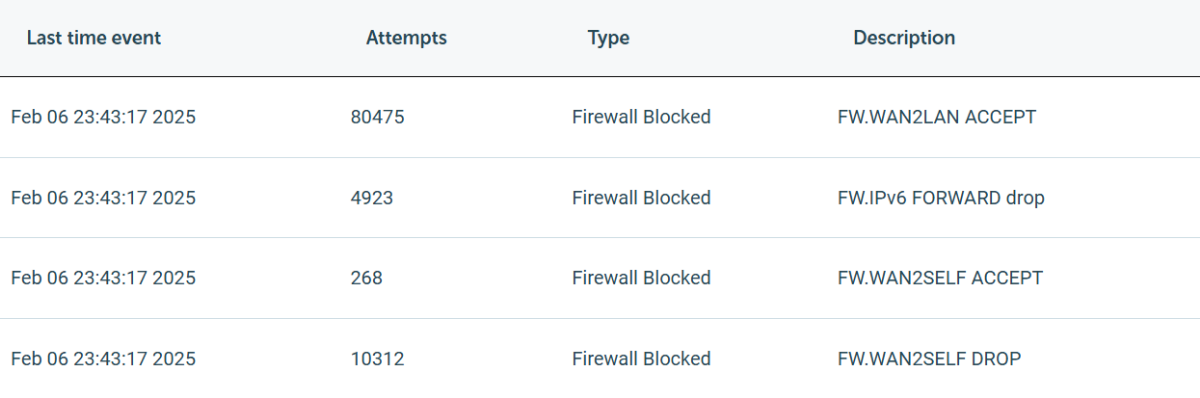Select the FW.WAN2SELF ACCEPT description
Viewport: 1200px width, 398px height.
(x=939, y=278)
